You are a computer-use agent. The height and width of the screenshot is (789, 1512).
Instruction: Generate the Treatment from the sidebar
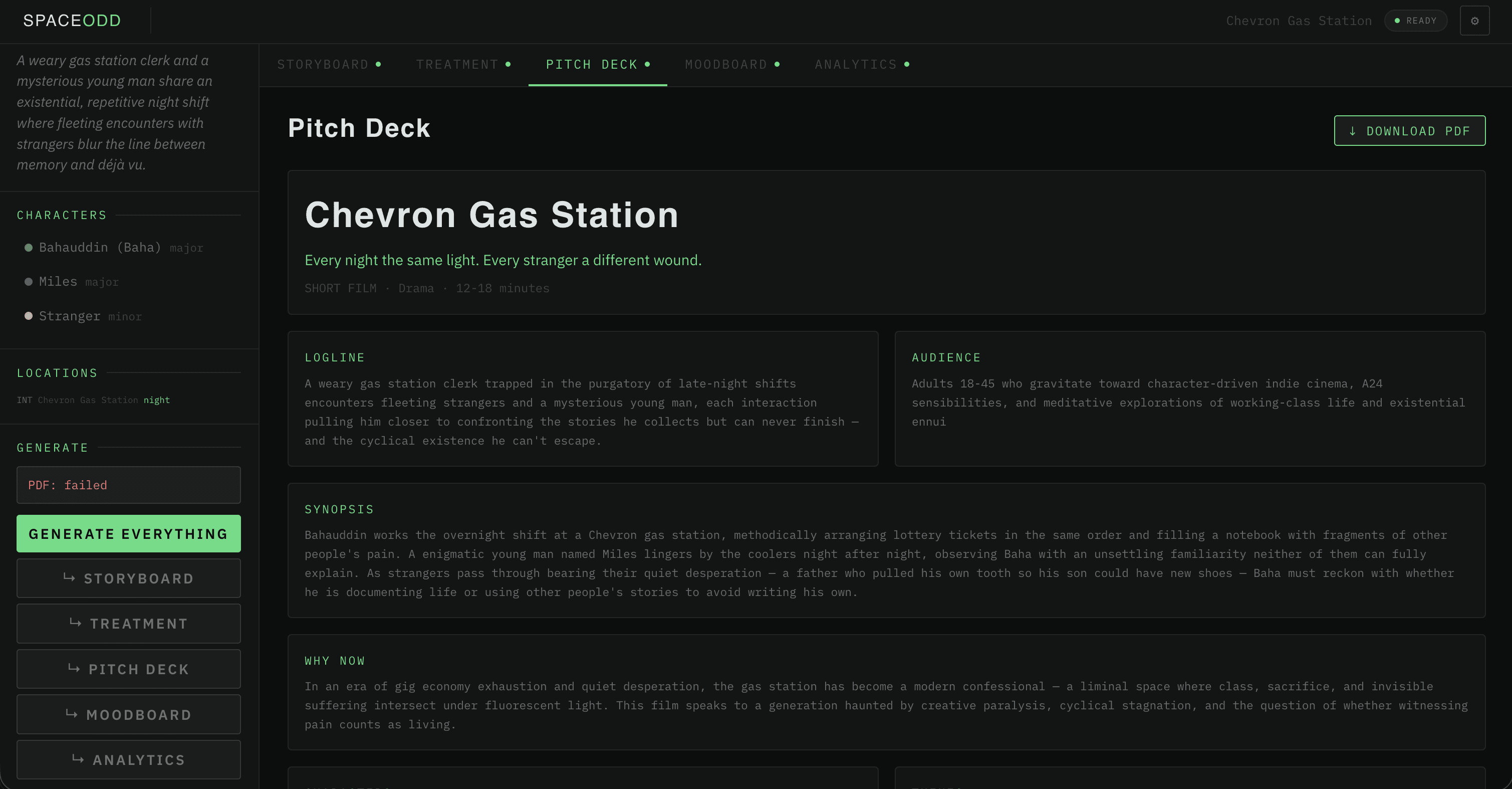click(129, 623)
